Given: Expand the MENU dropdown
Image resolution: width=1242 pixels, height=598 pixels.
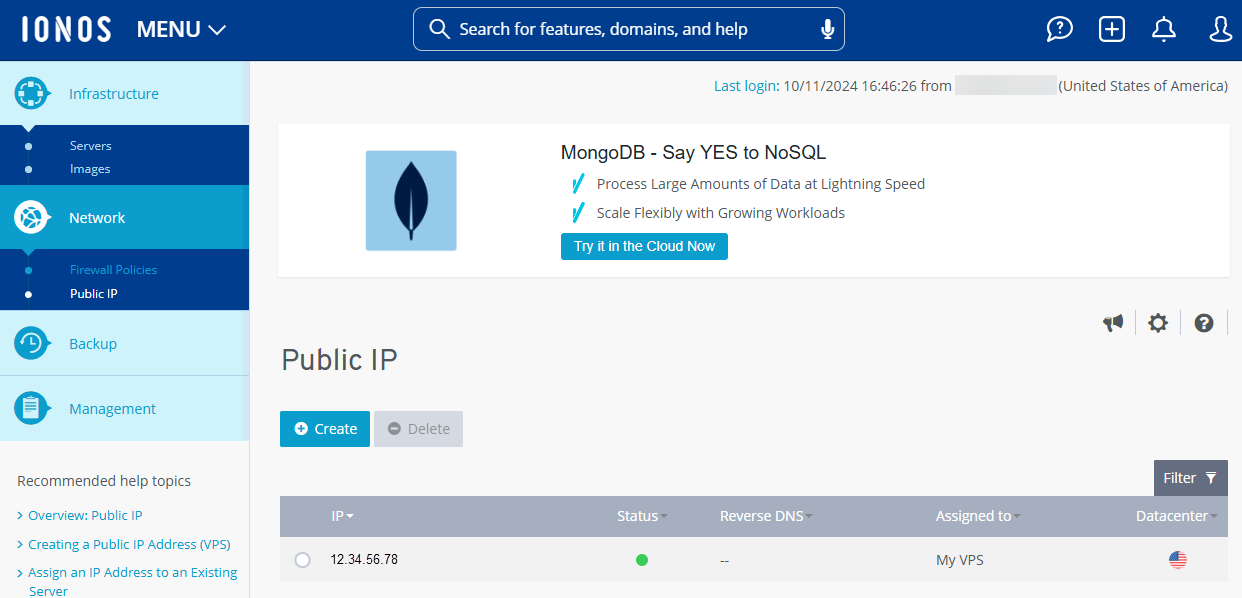Looking at the screenshot, I should click(x=181, y=29).
